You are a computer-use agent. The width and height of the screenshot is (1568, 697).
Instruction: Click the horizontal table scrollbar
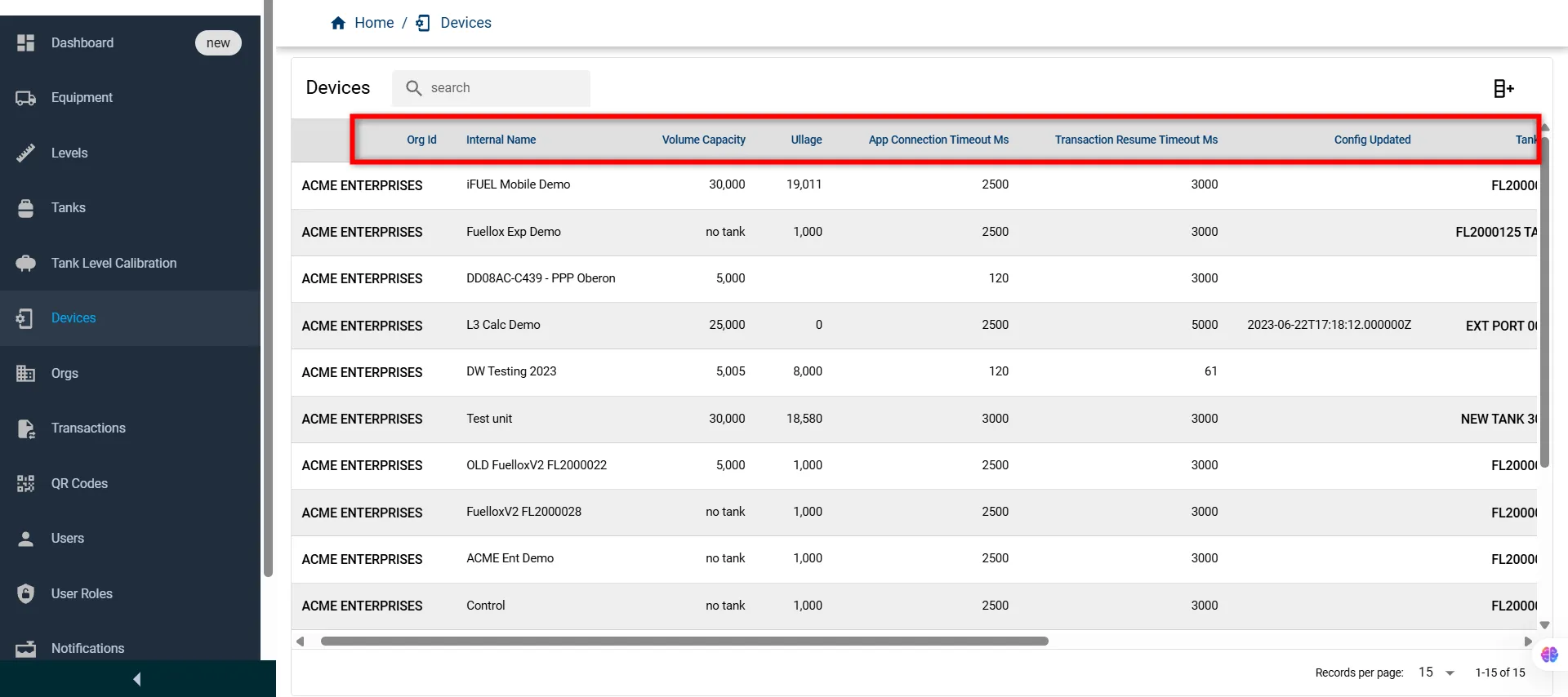tap(684, 642)
